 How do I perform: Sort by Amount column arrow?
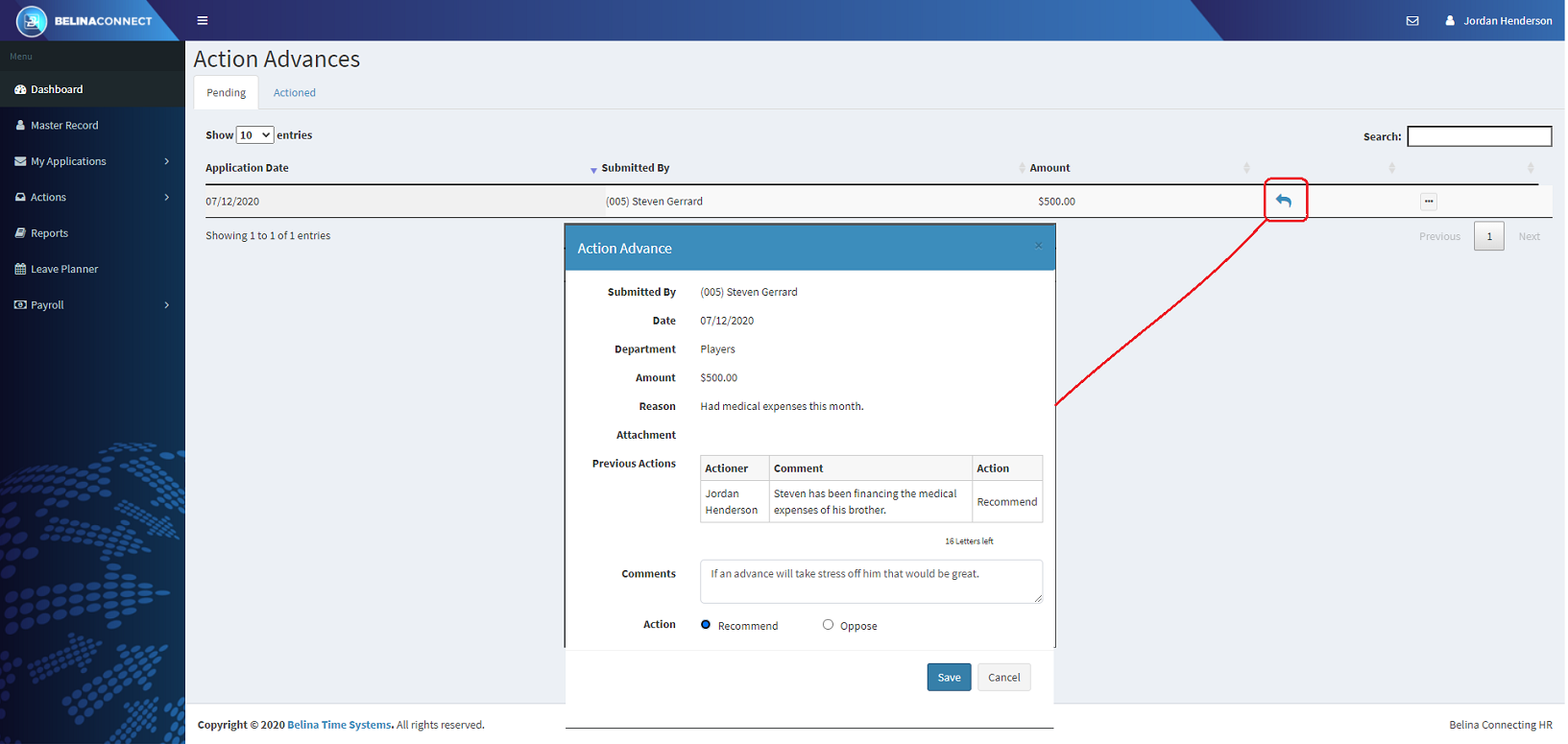1246,168
